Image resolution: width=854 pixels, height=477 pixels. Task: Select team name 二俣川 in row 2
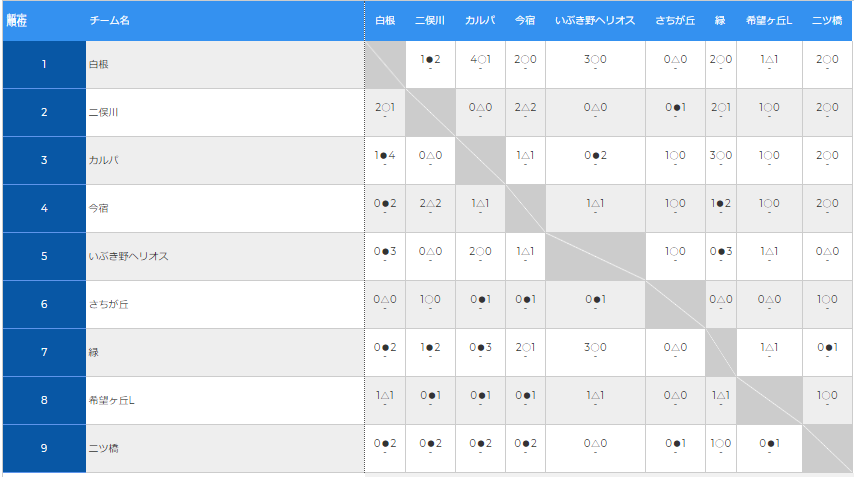103,112
